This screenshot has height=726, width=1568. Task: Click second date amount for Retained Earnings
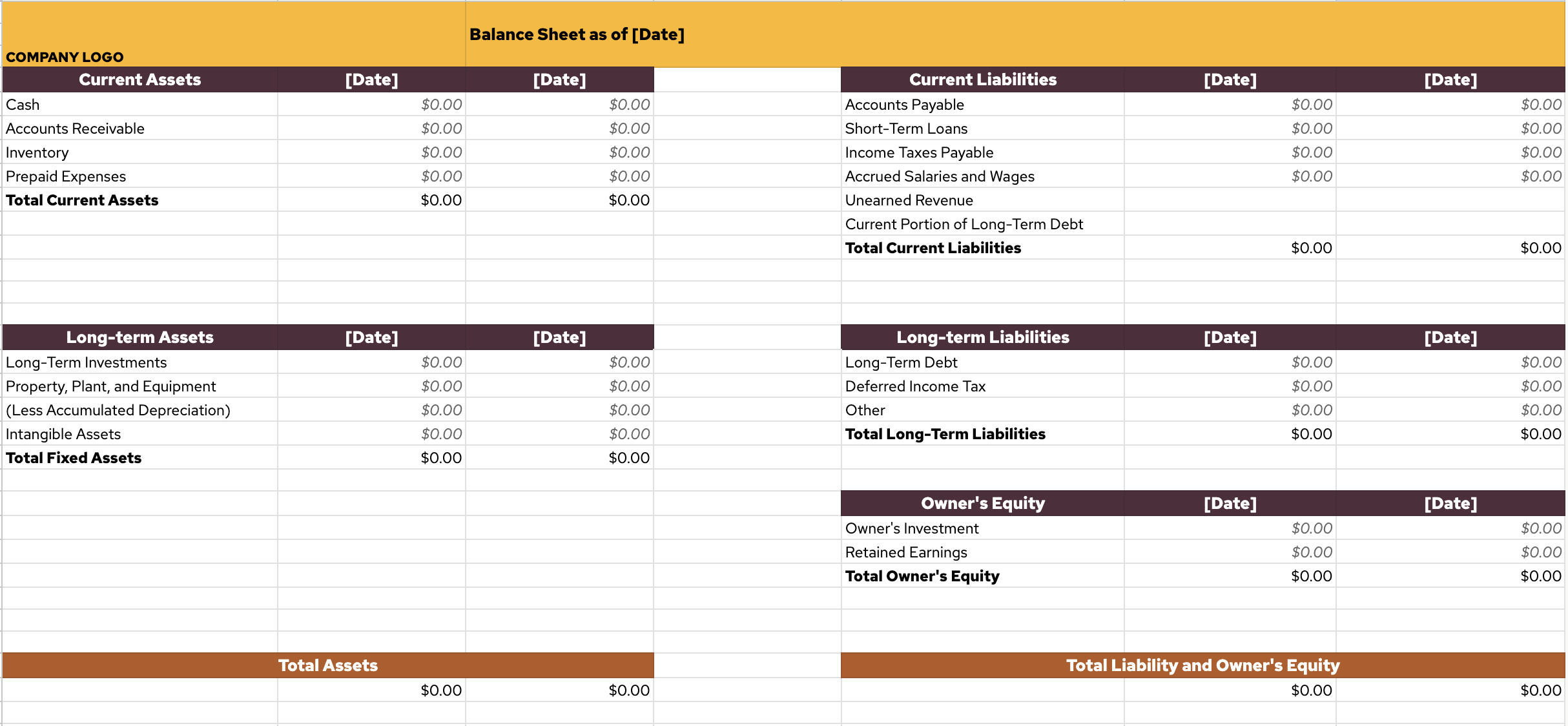coord(1540,552)
